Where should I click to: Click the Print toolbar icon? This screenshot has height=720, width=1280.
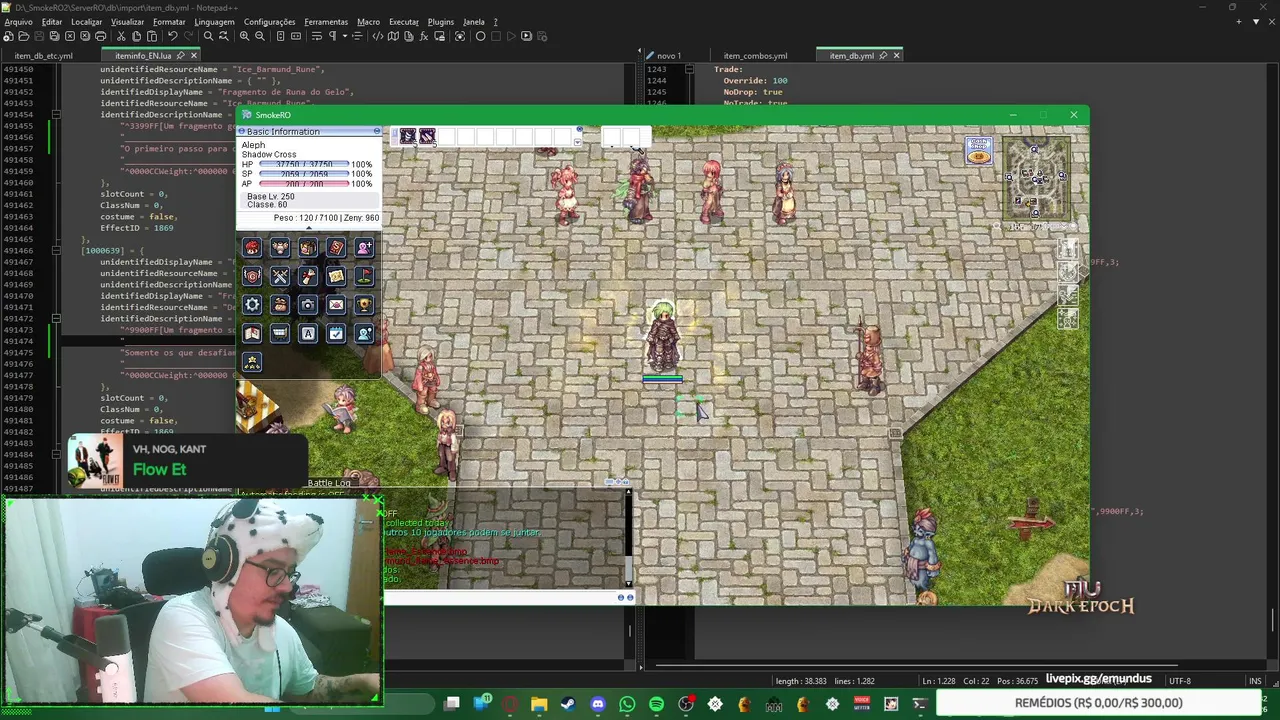(100, 36)
